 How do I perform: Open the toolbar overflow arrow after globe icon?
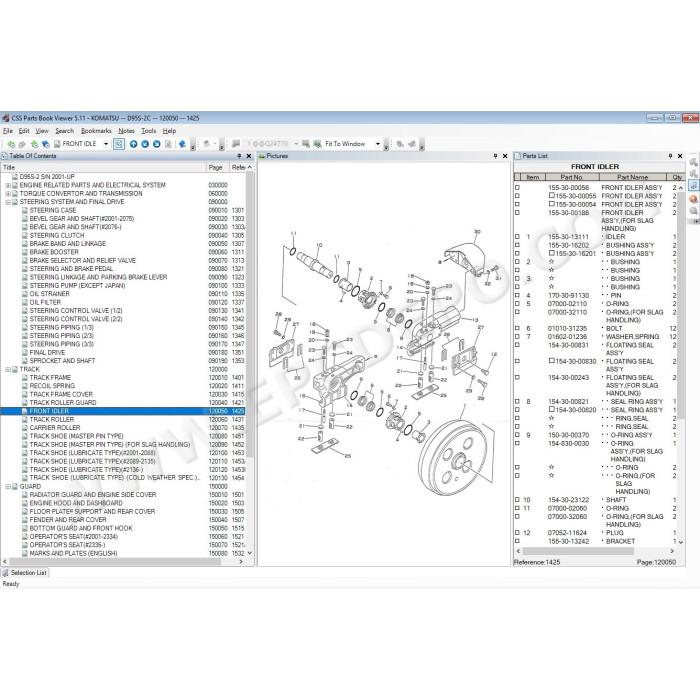click(x=193, y=146)
